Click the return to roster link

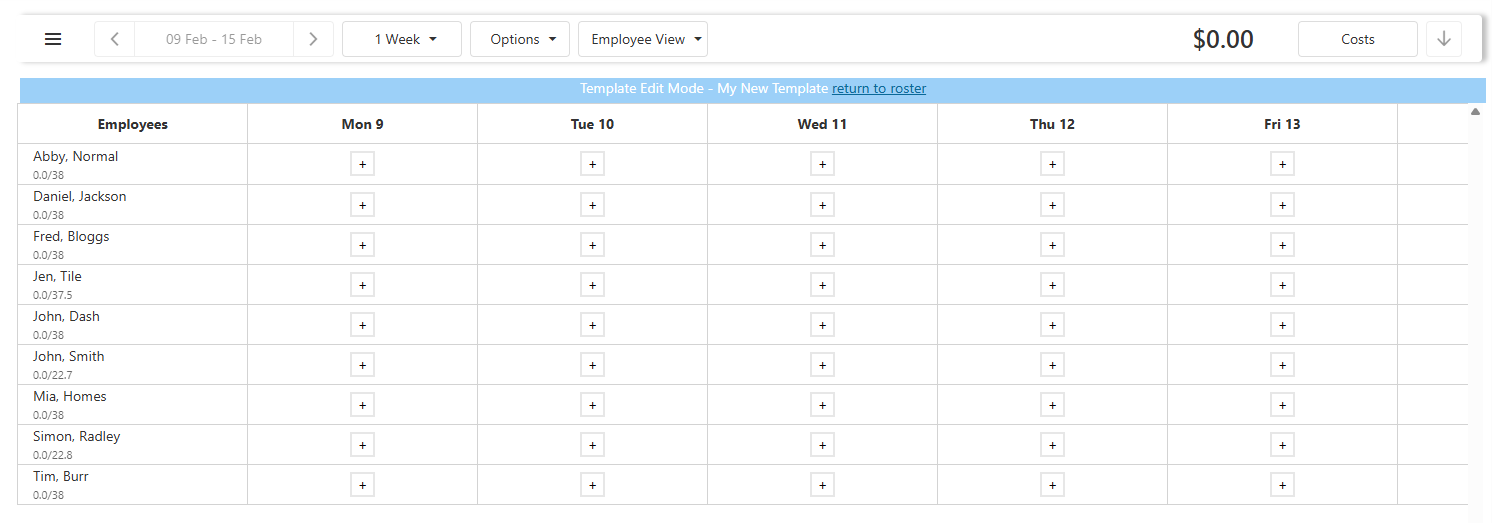879,88
